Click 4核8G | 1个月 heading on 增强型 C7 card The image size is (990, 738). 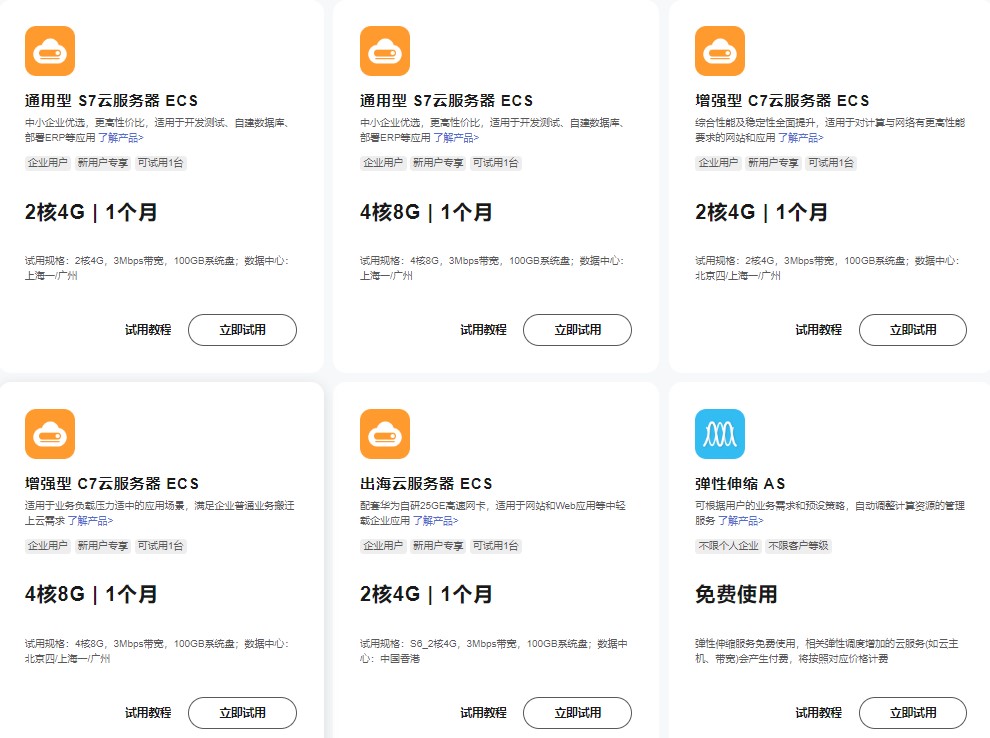(91, 594)
